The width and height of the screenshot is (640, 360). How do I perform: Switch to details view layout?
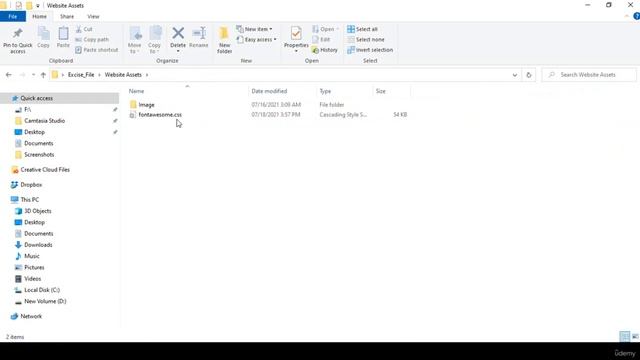click(x=624, y=336)
